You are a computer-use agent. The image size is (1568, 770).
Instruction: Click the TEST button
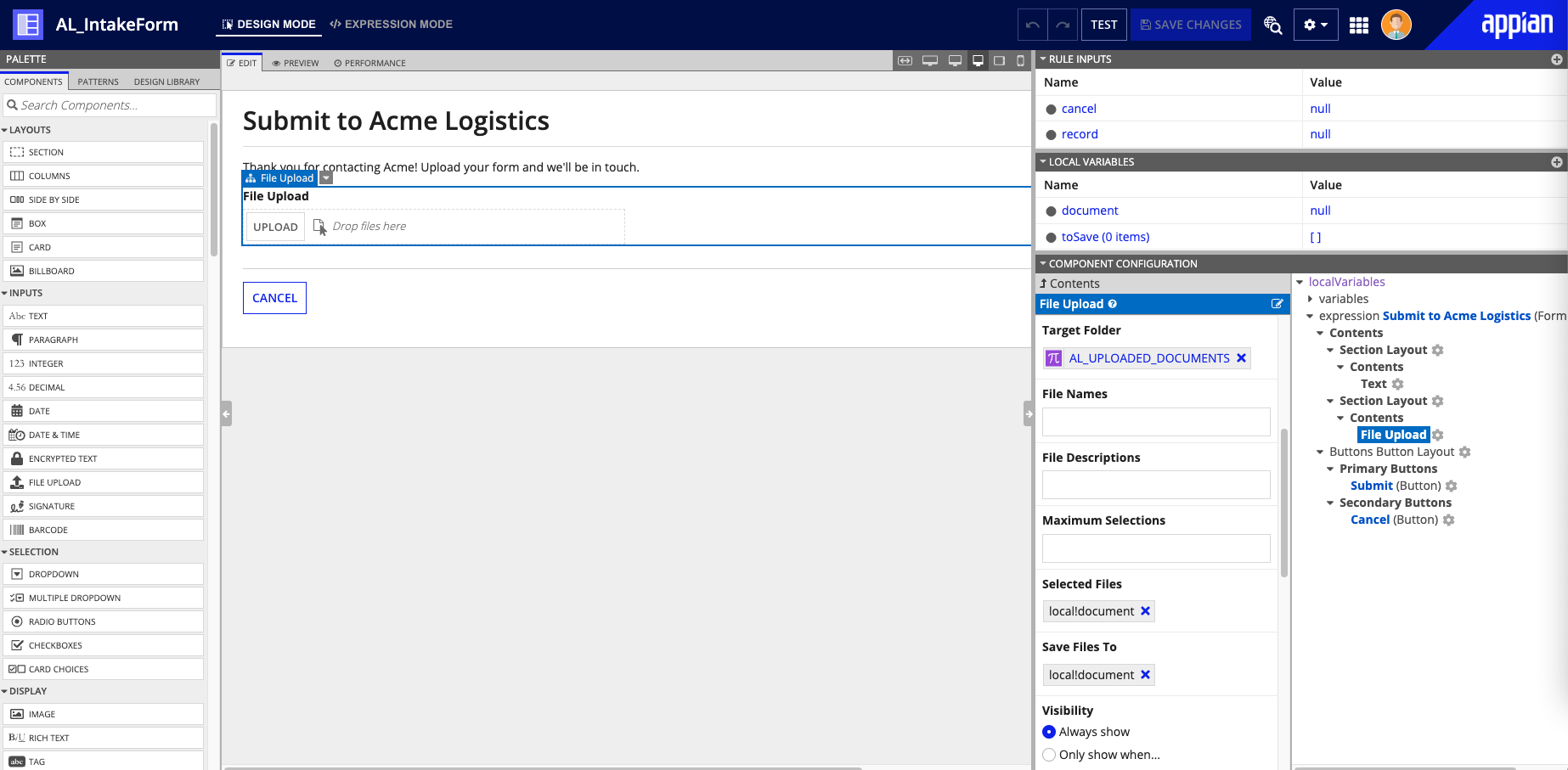coord(1104,25)
